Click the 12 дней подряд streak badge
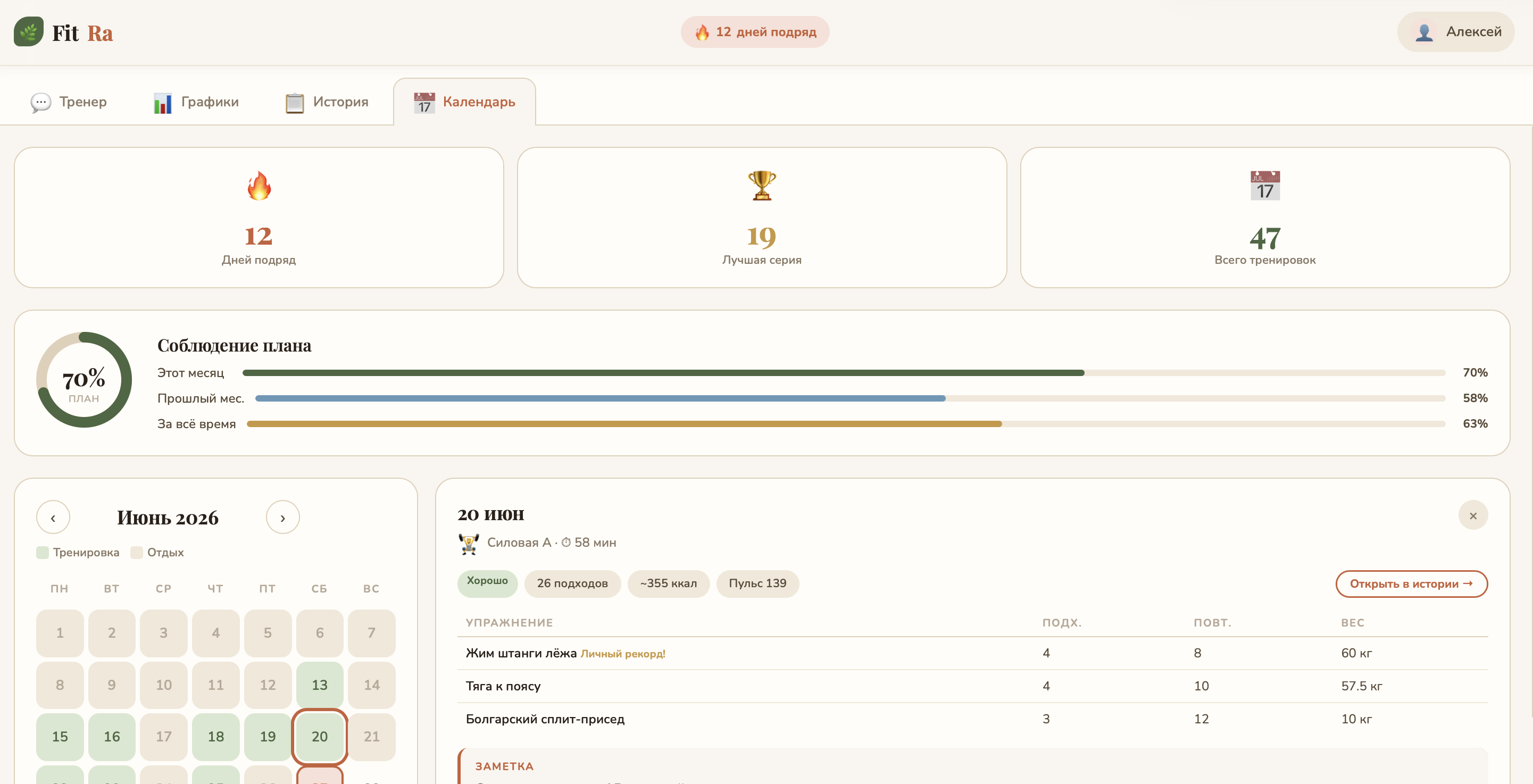1533x784 pixels. (755, 32)
